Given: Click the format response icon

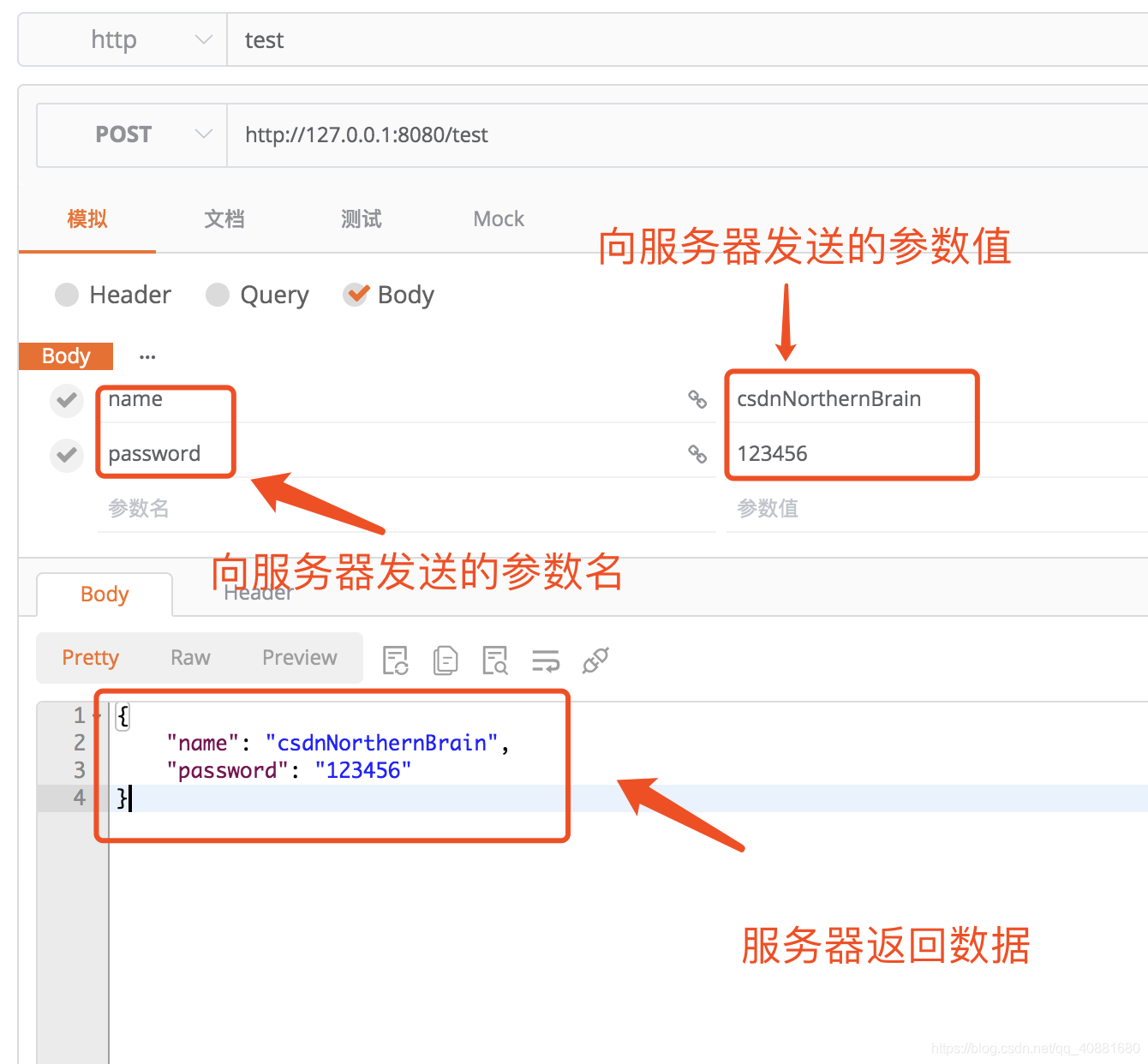Looking at the screenshot, I should pyautogui.click(x=395, y=660).
